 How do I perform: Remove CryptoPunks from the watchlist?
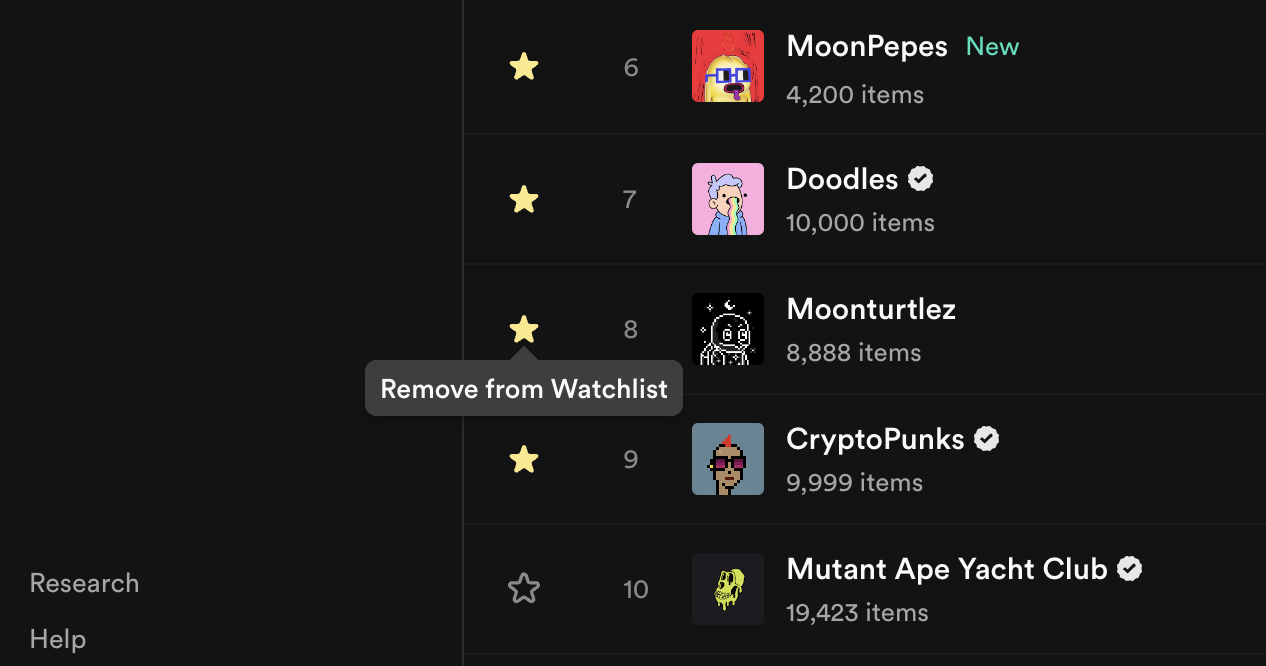point(523,459)
